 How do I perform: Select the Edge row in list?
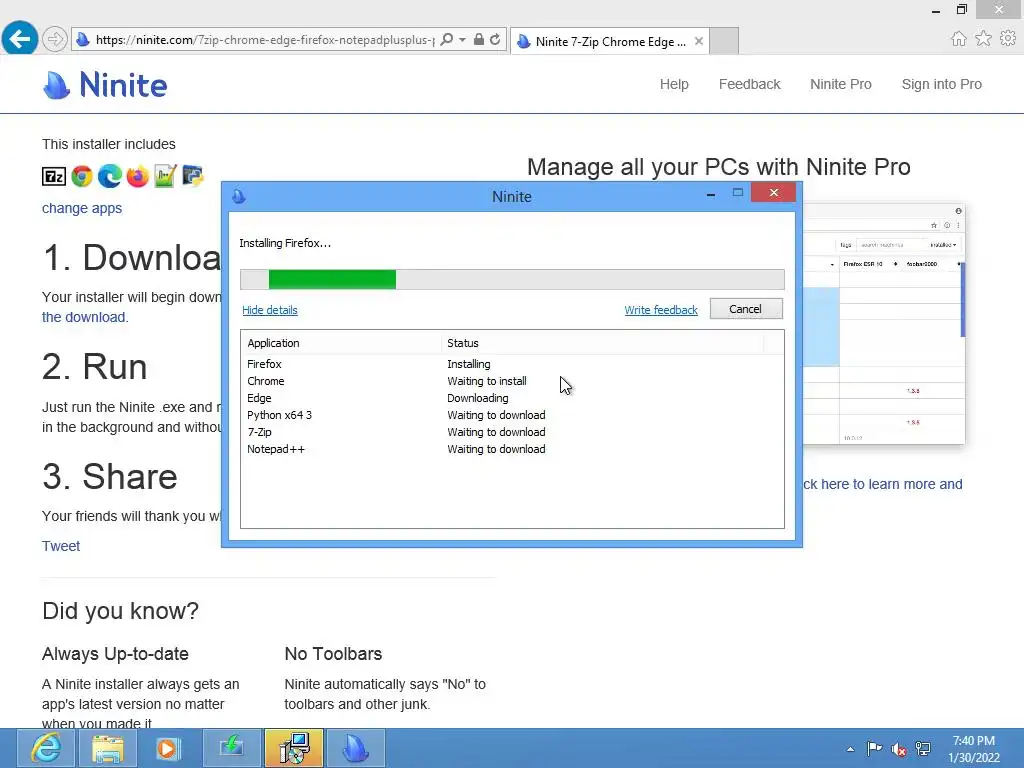512,398
